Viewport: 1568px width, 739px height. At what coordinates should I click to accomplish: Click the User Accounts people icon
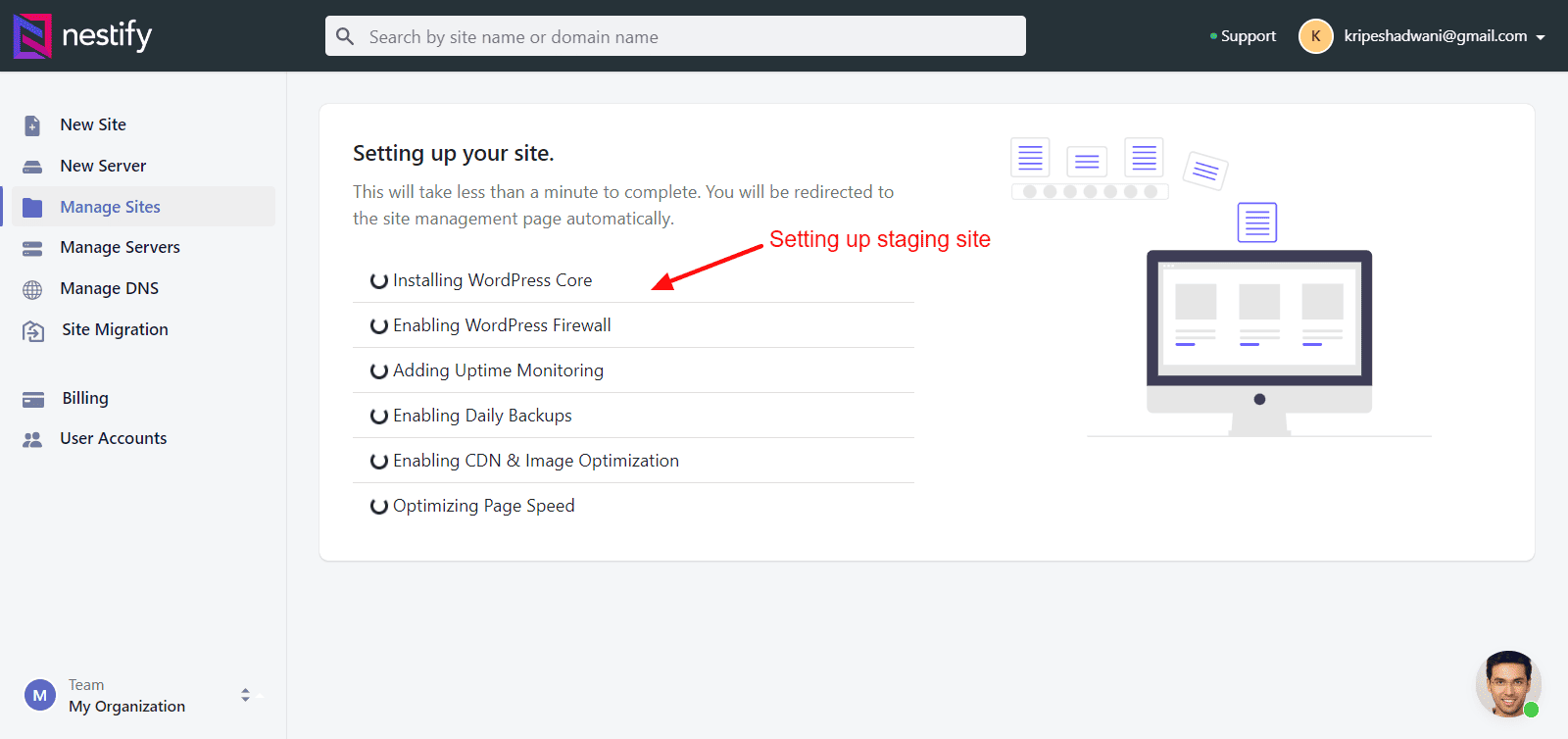[x=32, y=439]
